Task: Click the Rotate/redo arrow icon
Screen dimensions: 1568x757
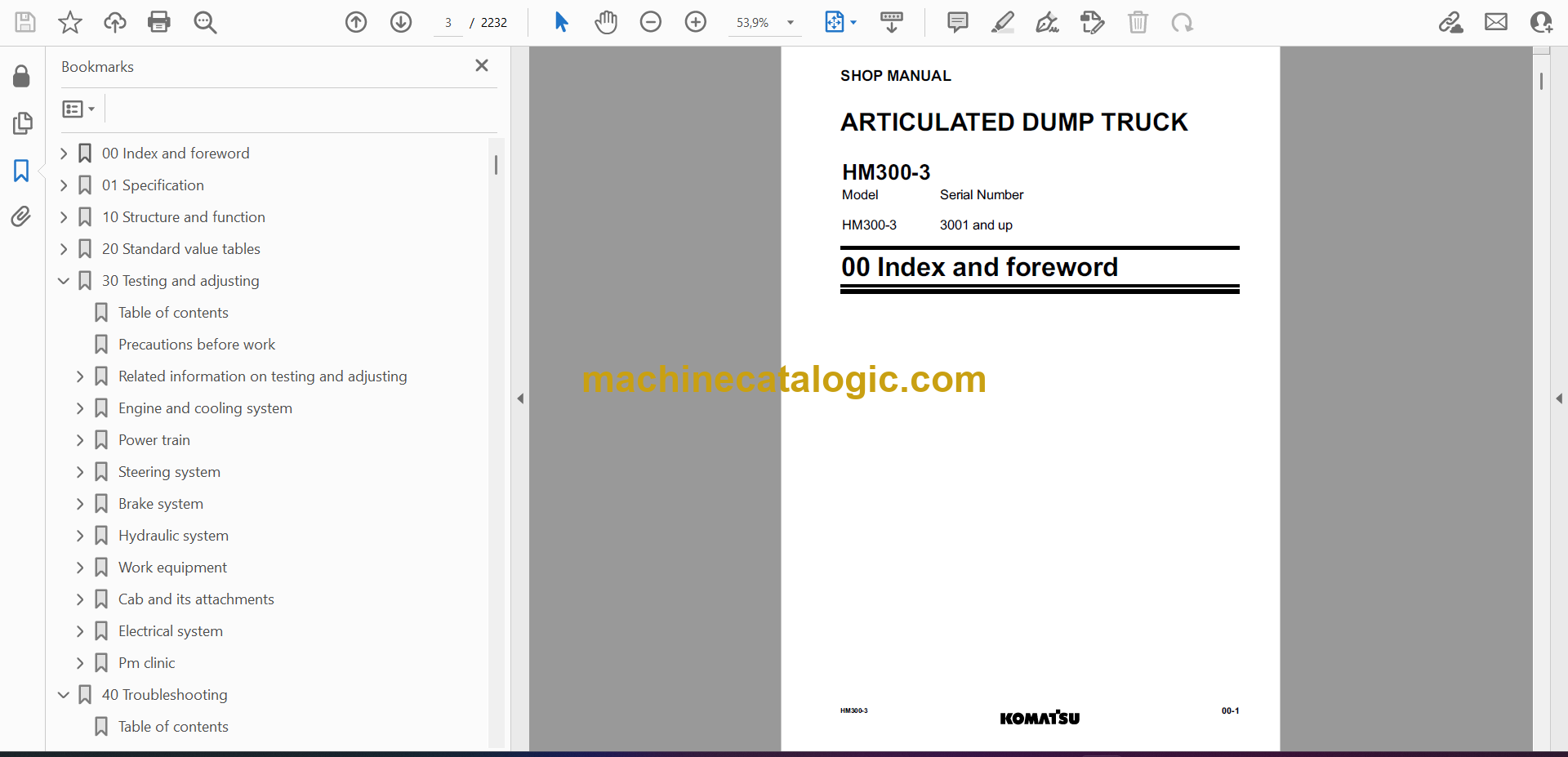Action: [x=1183, y=22]
